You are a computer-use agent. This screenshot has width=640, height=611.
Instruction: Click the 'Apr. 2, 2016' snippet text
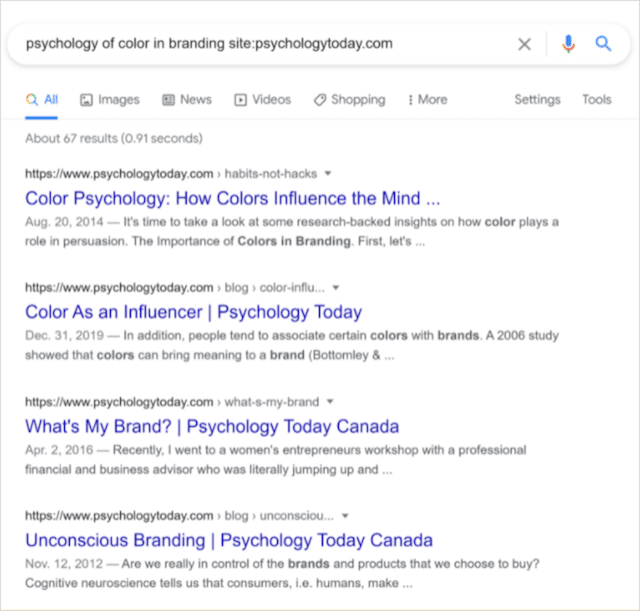click(59, 450)
